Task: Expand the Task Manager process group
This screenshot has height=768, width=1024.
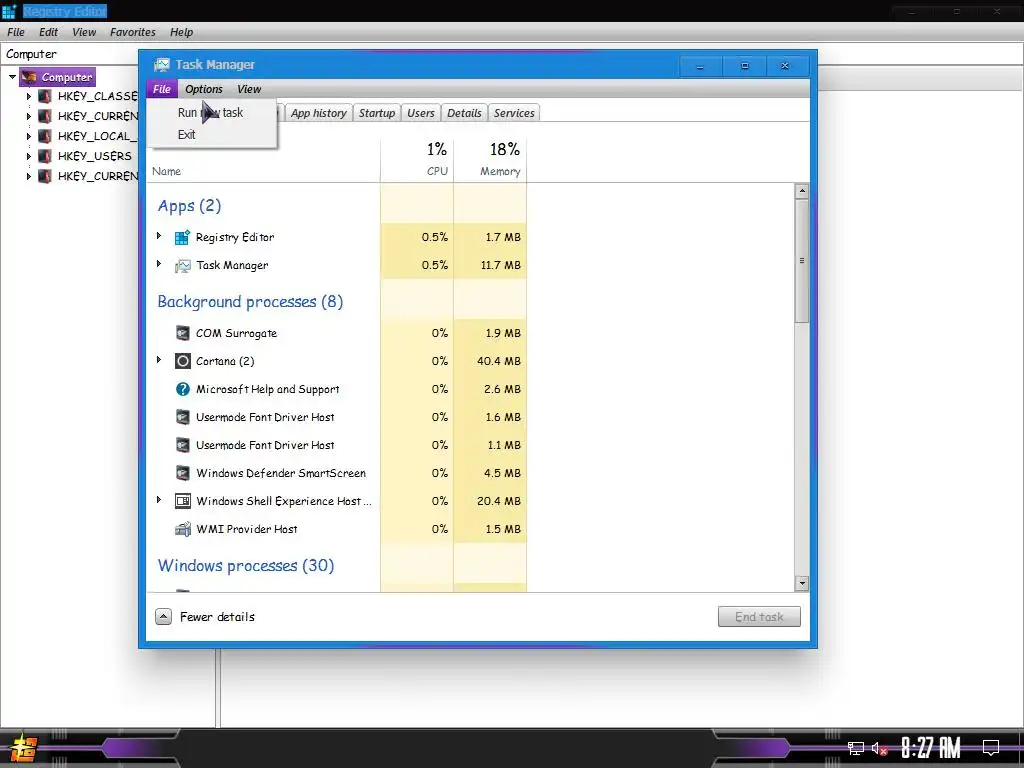Action: pos(159,264)
